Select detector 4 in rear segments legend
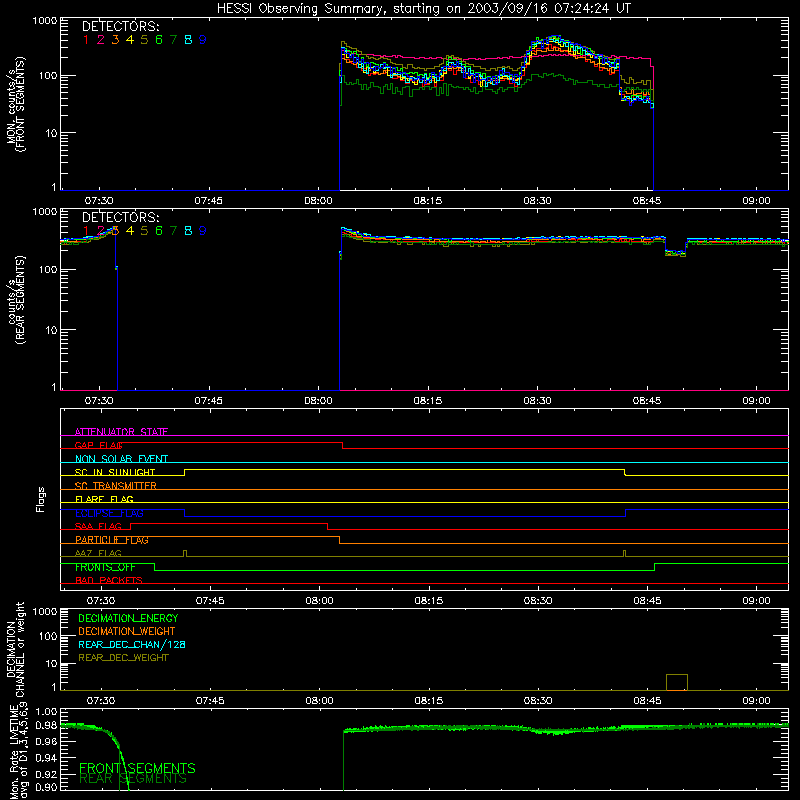This screenshot has width=800, height=800. (130, 231)
